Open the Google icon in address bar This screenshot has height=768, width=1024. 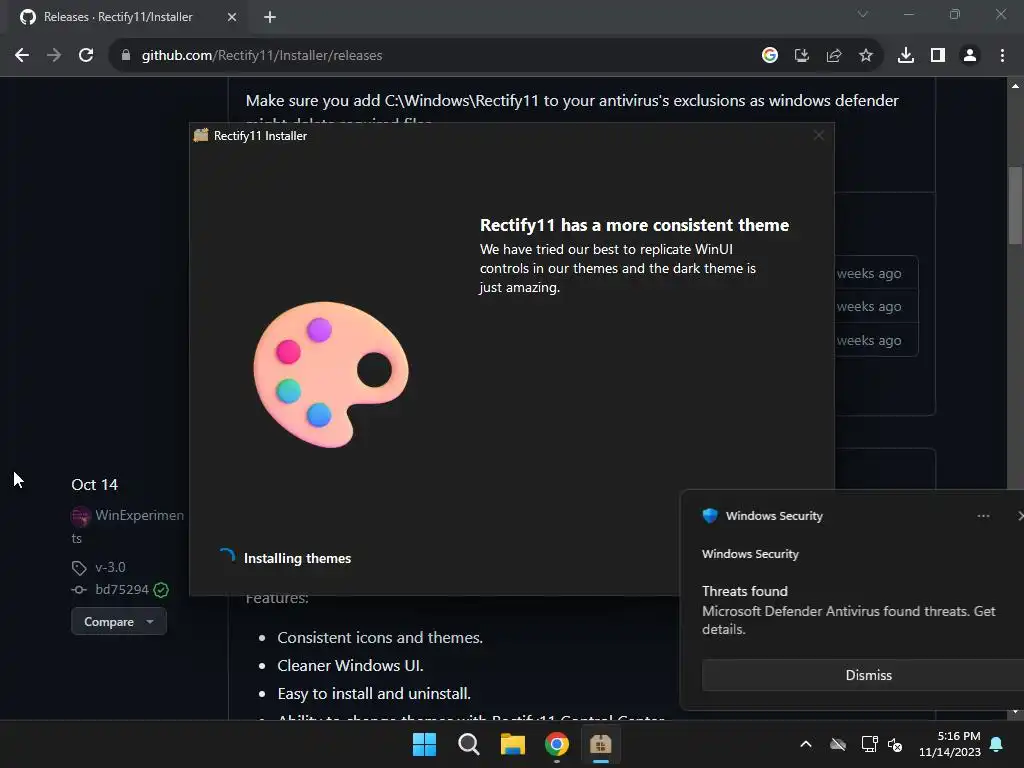pyautogui.click(x=770, y=56)
